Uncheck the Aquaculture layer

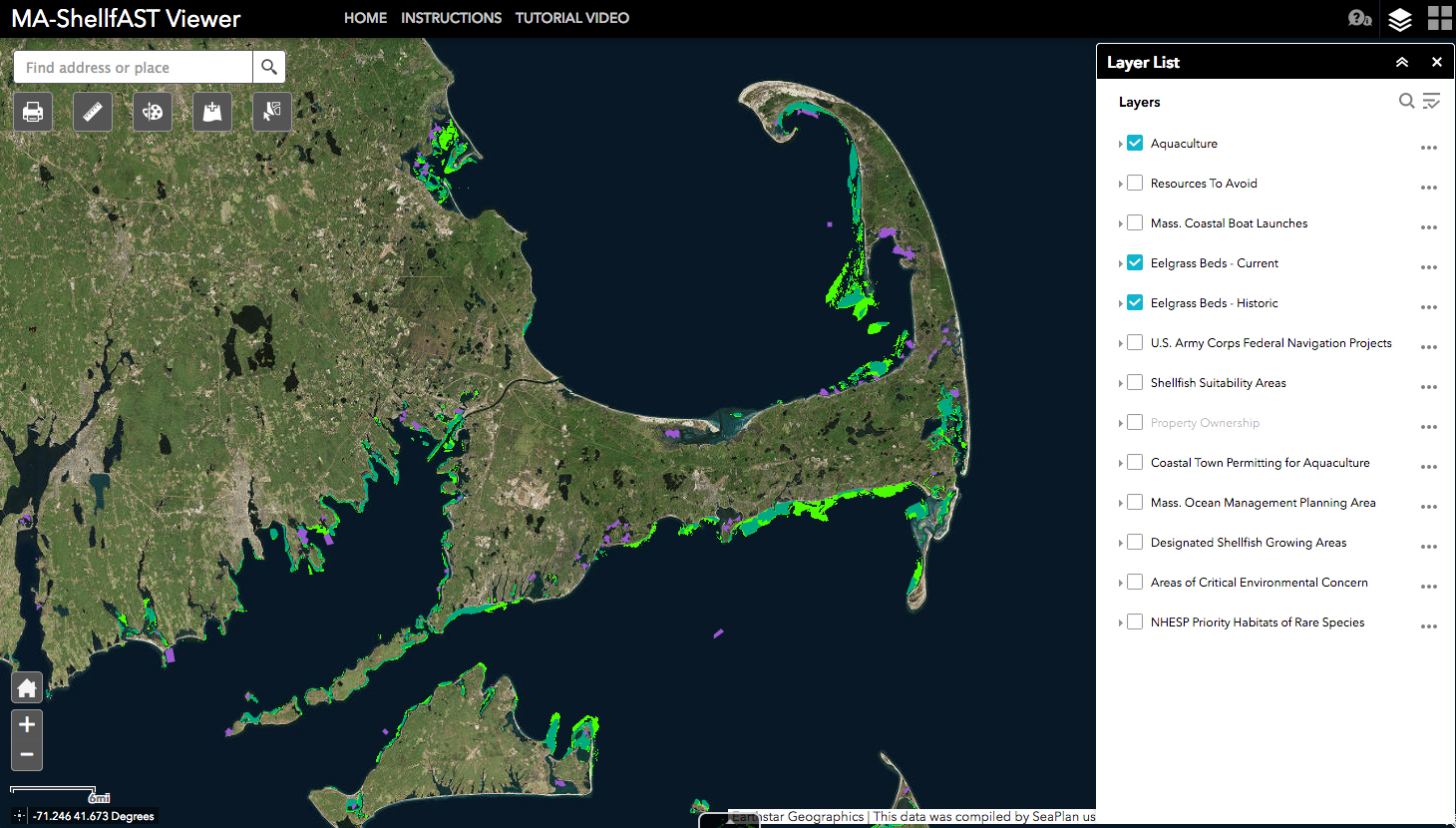1135,143
